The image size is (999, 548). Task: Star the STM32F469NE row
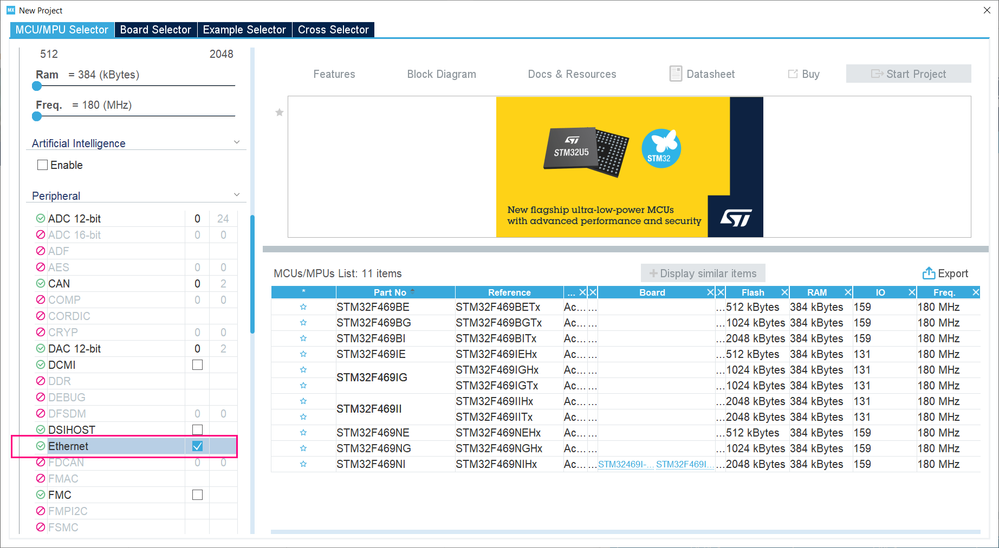pos(303,433)
